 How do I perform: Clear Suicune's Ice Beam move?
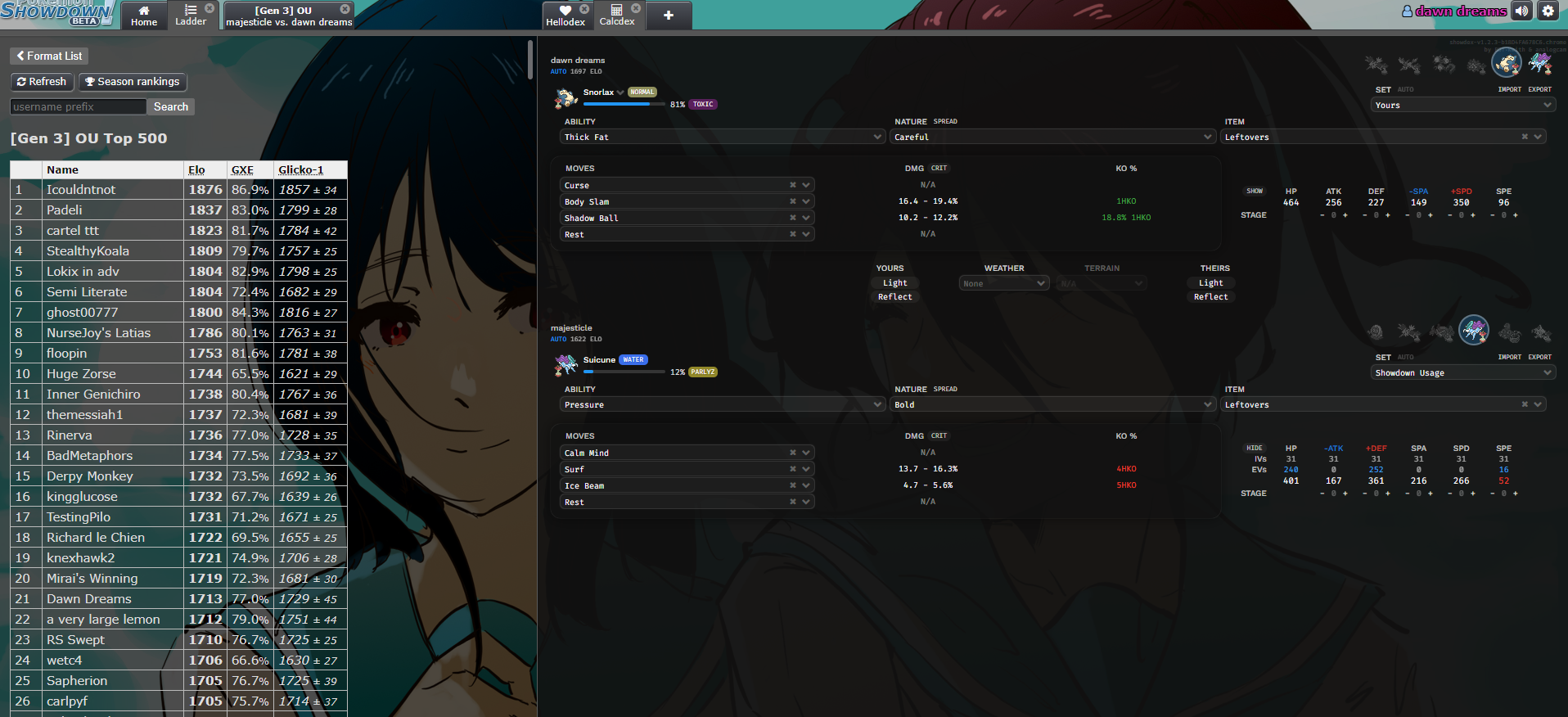(792, 485)
